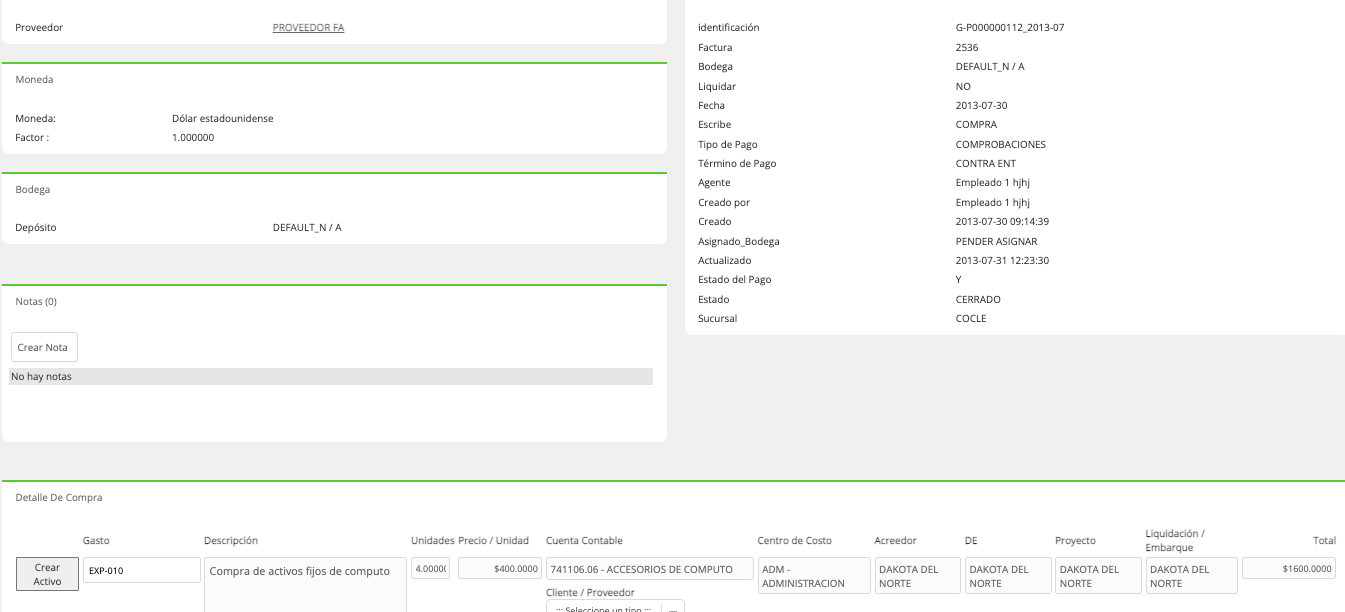The width and height of the screenshot is (1345, 612).
Task: Click the "Notas (0)" section heading
Action: tap(37, 301)
